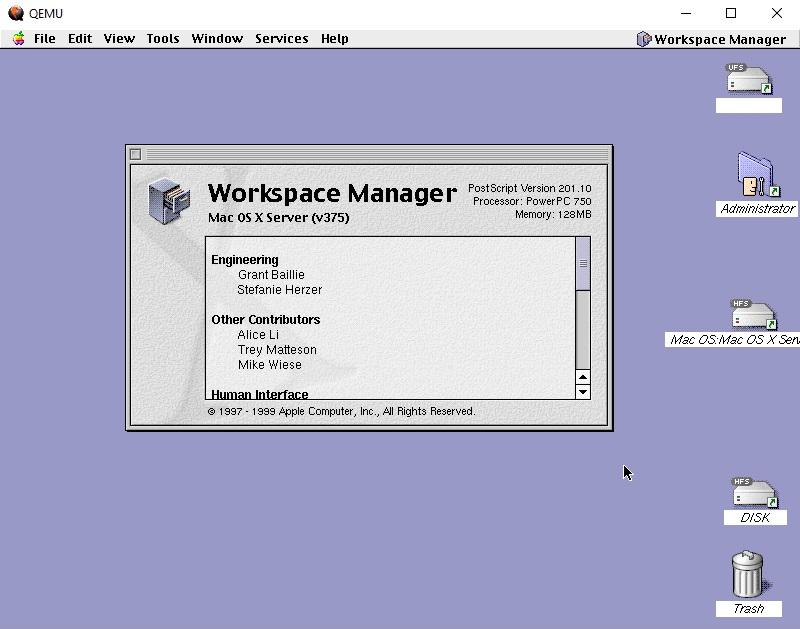Open the File menu

pyautogui.click(x=45, y=39)
